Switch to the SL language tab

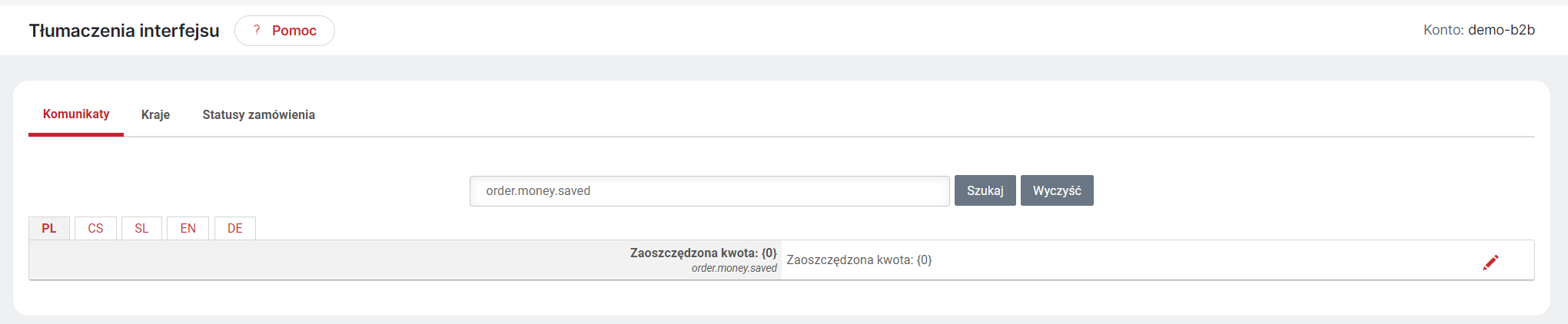(x=141, y=228)
